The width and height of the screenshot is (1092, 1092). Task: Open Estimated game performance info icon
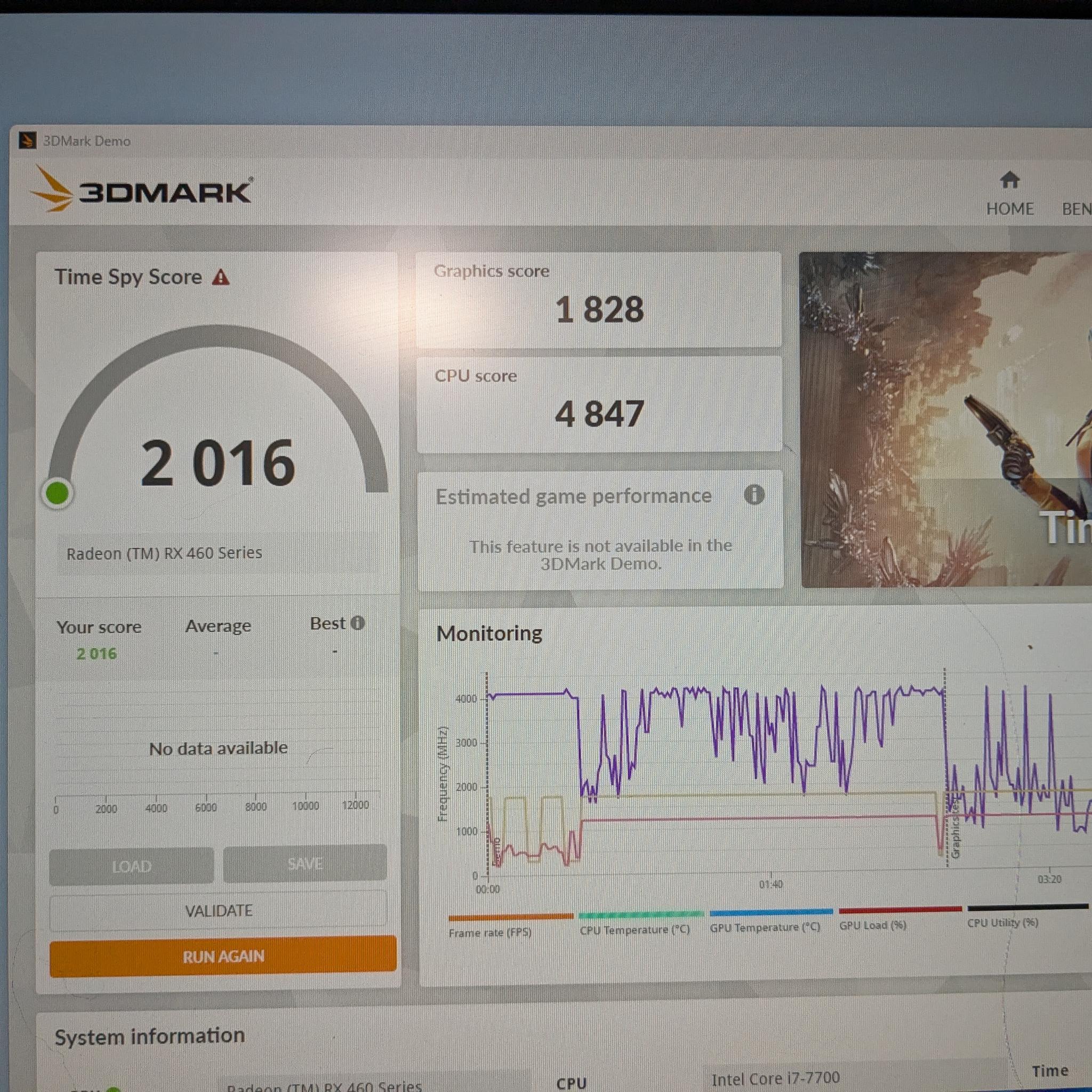coord(754,495)
